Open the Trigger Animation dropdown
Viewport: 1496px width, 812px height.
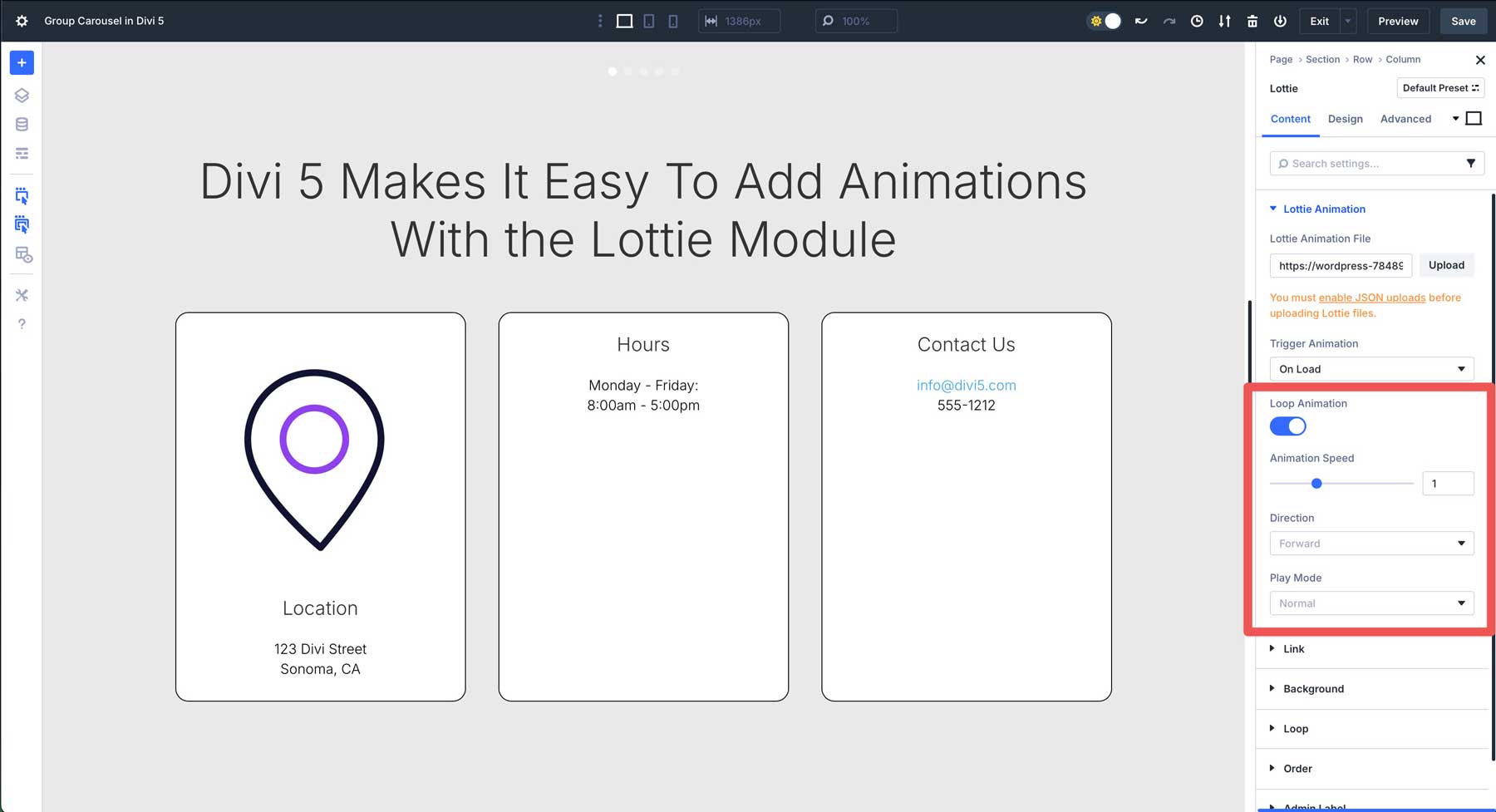tap(1371, 368)
